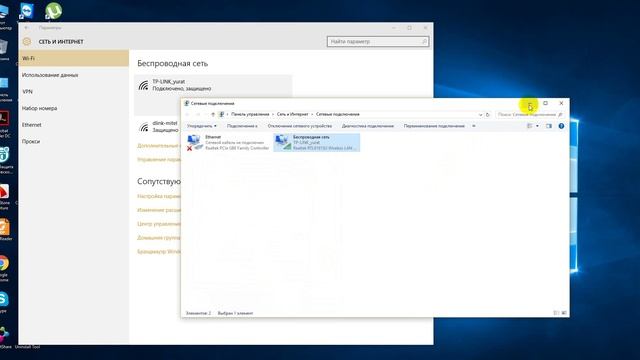Open the Управление параметрами link

(159, 160)
